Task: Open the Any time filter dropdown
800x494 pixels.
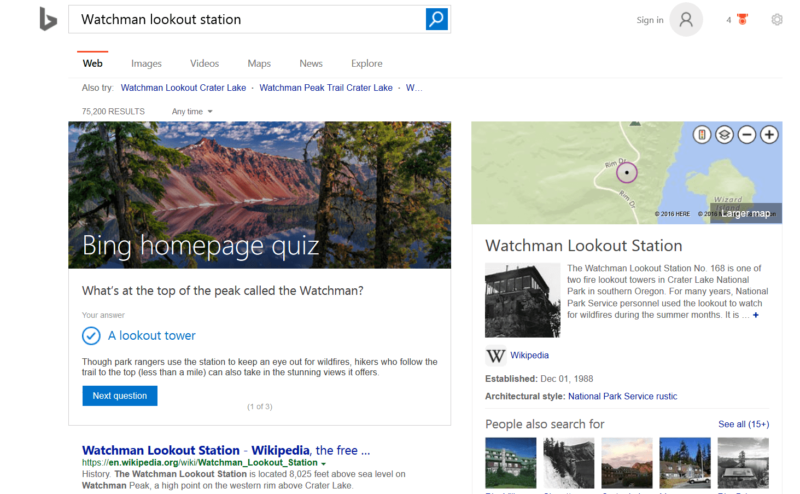Action: (x=192, y=111)
